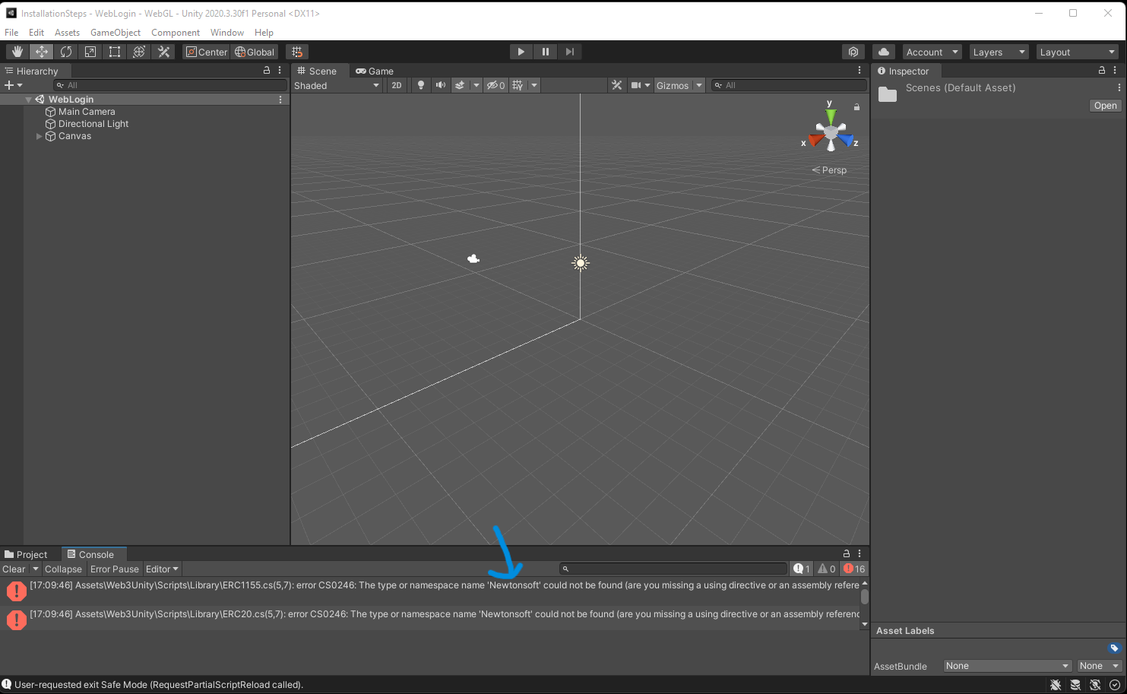Open scene grid settings dropdown arrow
This screenshot has height=694, width=1127.
point(534,85)
